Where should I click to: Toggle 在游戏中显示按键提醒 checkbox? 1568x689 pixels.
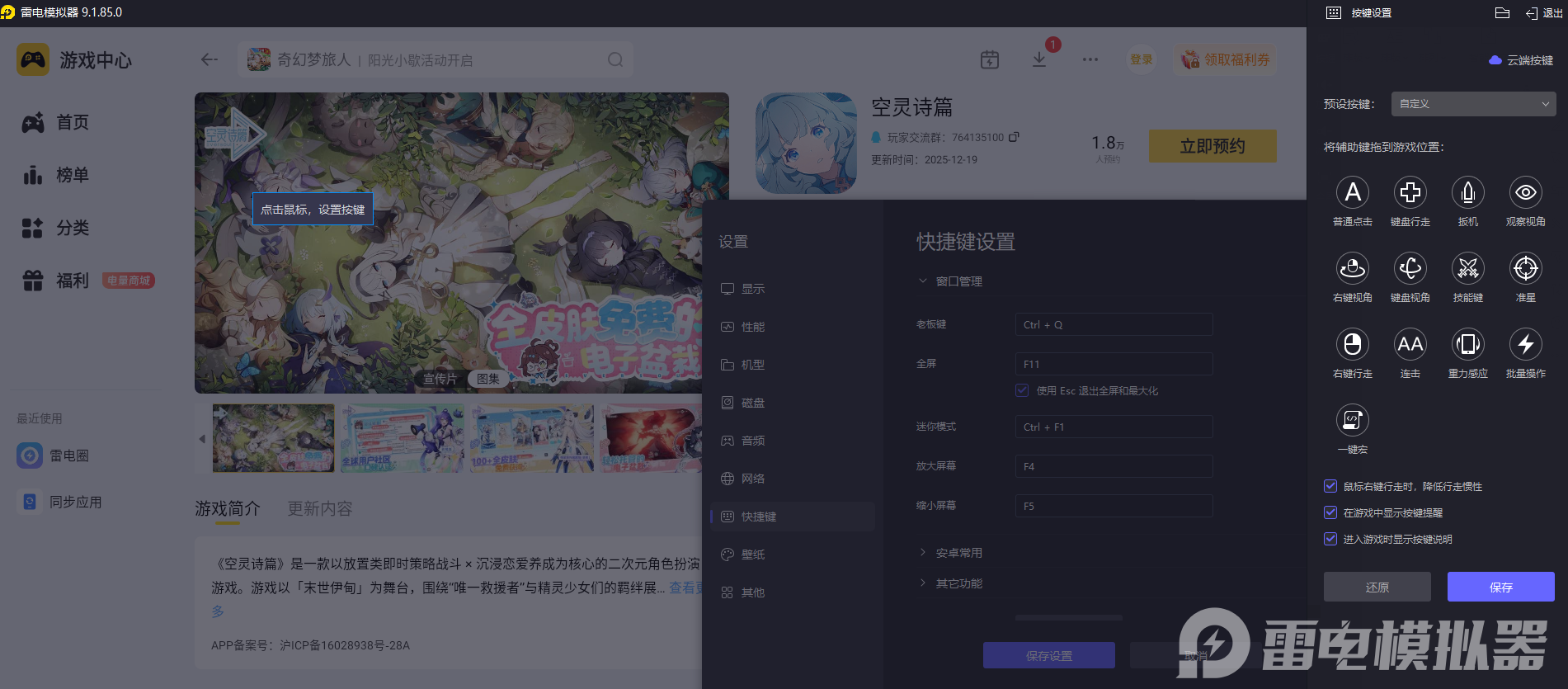coord(1330,512)
